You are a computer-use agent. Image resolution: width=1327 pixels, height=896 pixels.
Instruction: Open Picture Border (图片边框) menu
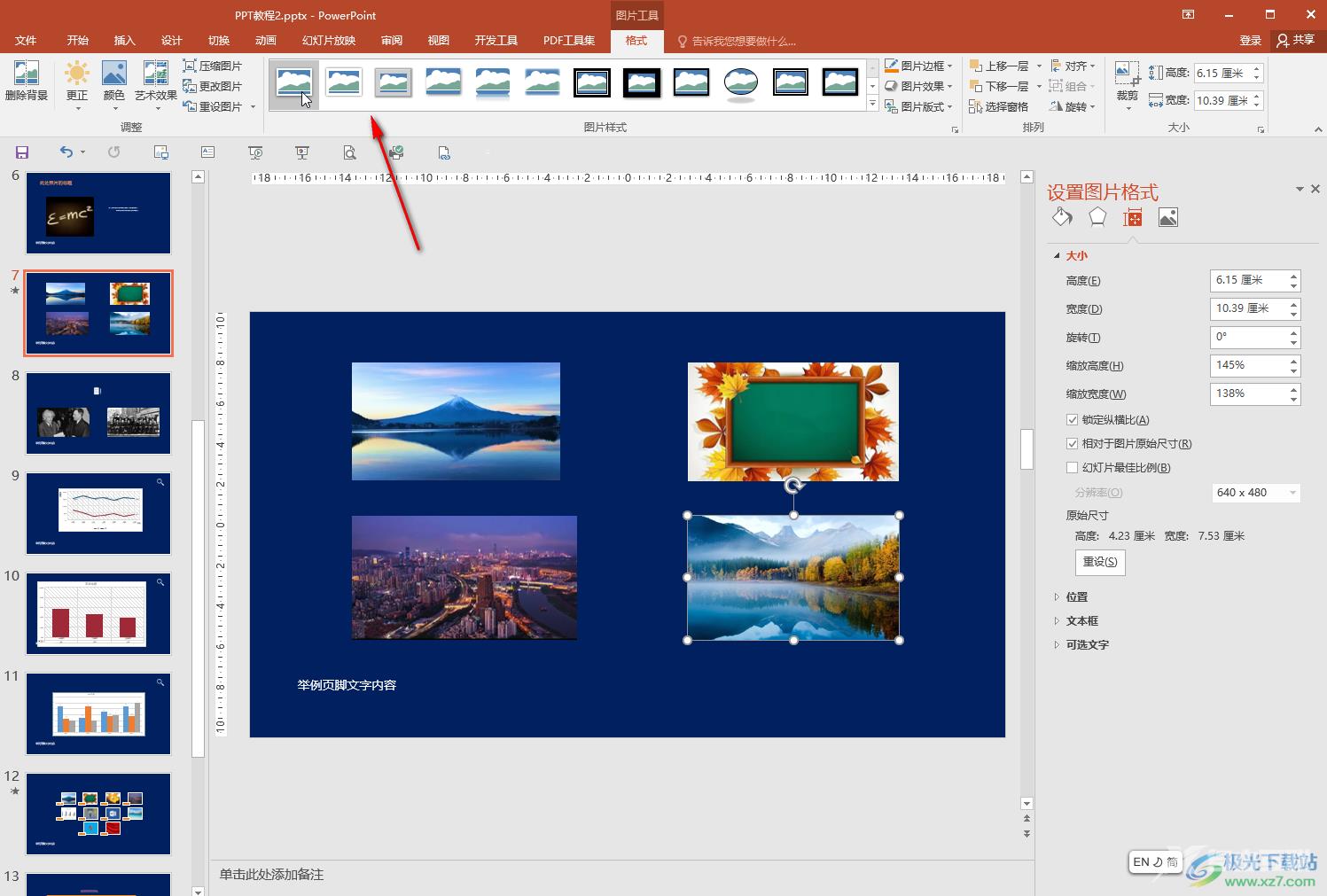click(918, 66)
